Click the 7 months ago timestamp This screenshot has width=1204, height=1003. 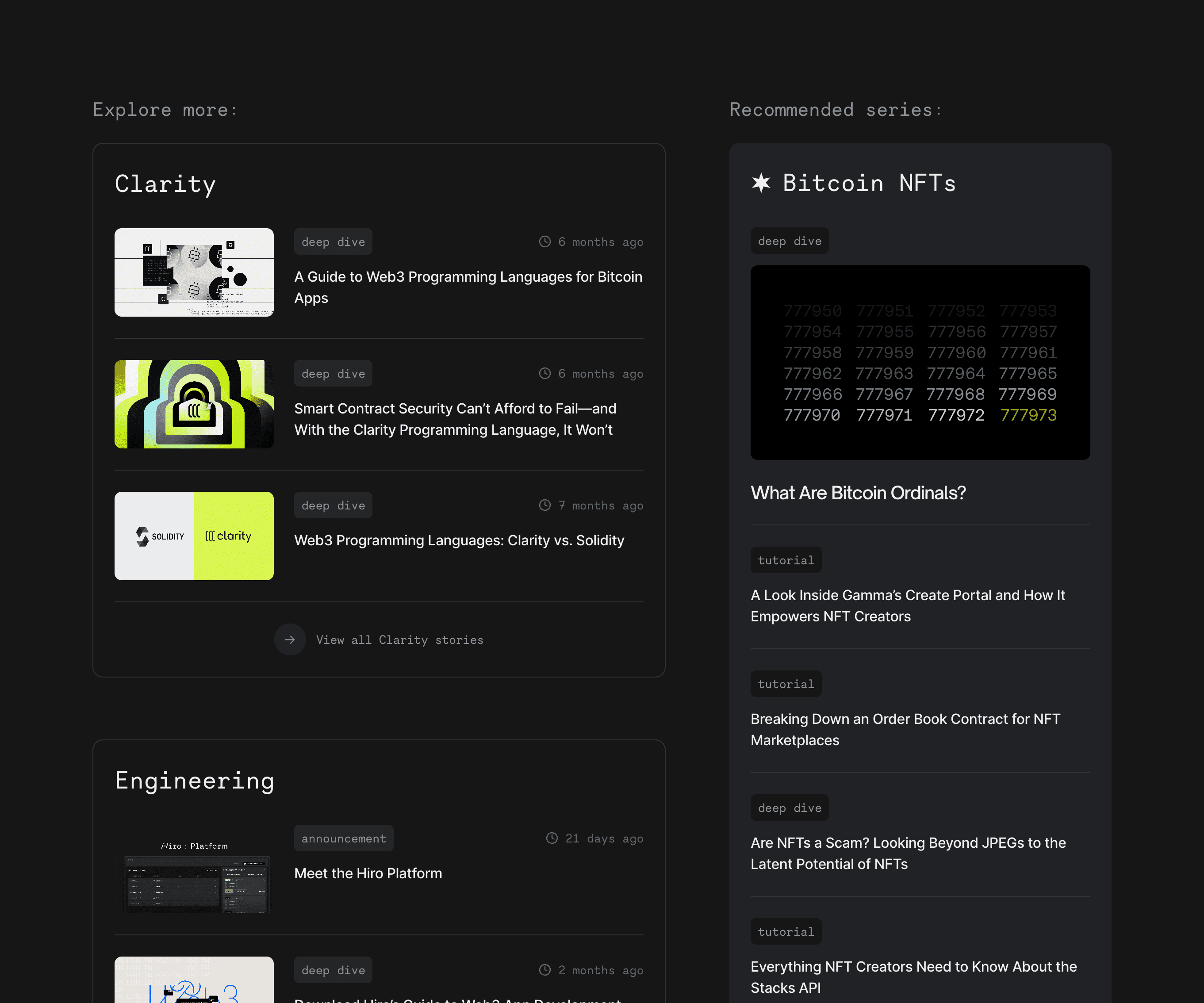tap(601, 505)
